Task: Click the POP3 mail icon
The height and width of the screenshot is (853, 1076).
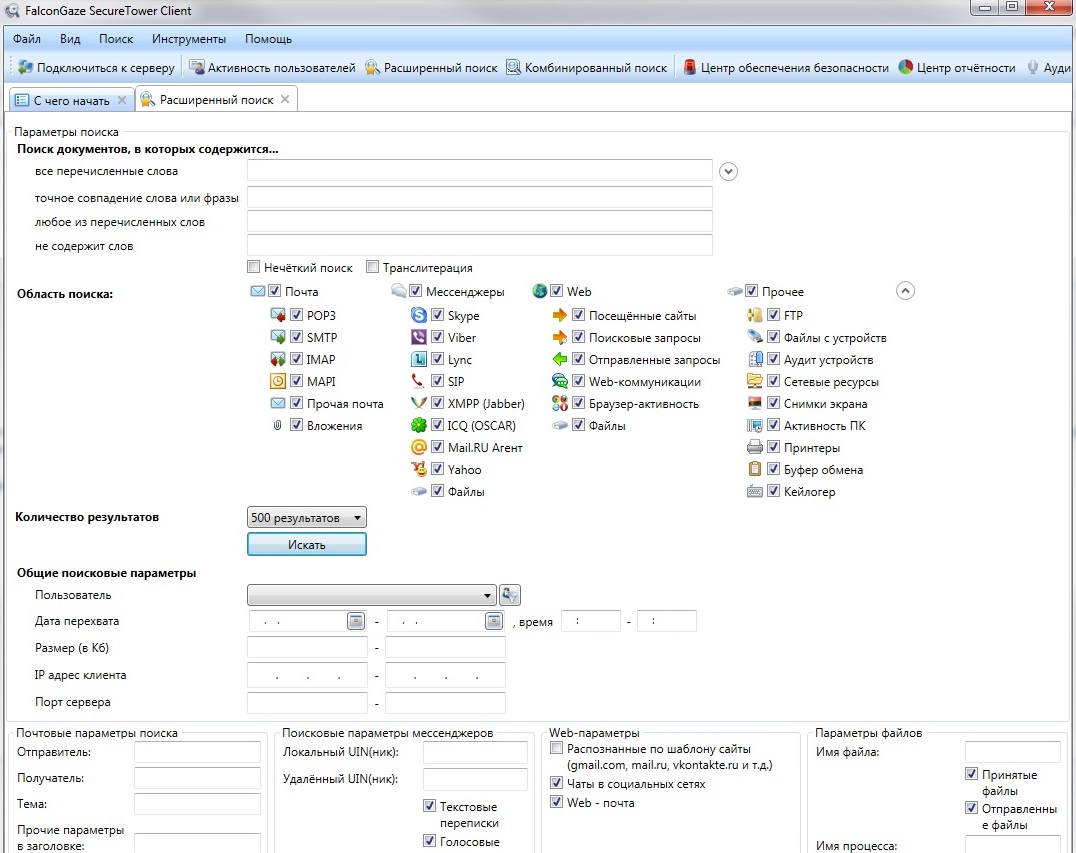Action: click(x=278, y=315)
